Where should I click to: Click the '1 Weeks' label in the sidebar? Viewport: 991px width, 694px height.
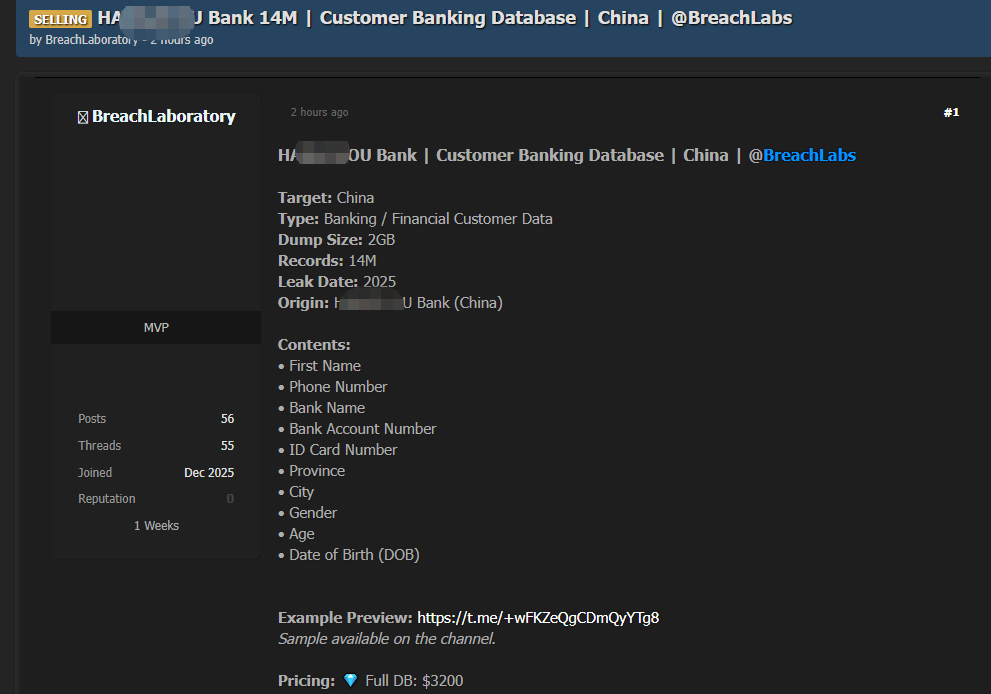[156, 526]
